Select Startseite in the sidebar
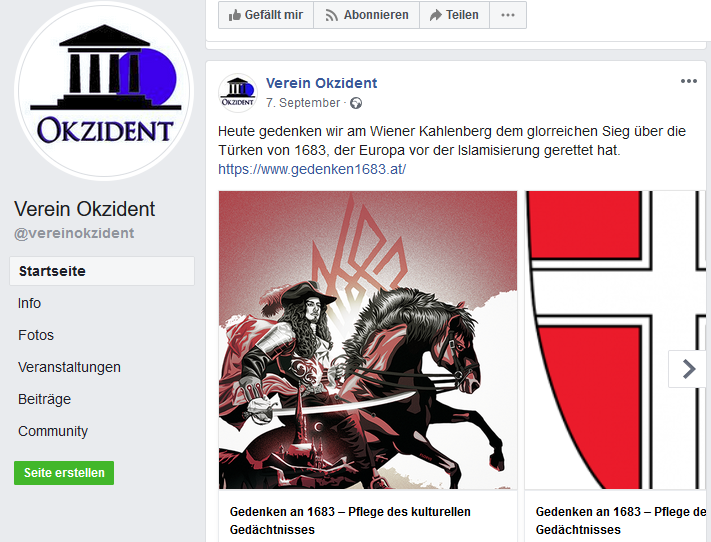711x542 pixels. (102, 271)
